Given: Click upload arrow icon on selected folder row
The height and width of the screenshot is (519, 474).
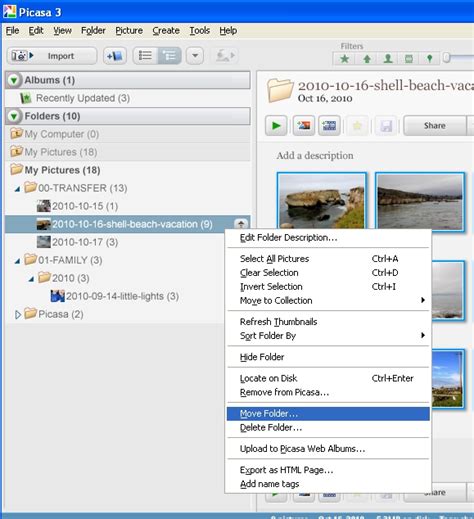Looking at the screenshot, I should 241,224.
